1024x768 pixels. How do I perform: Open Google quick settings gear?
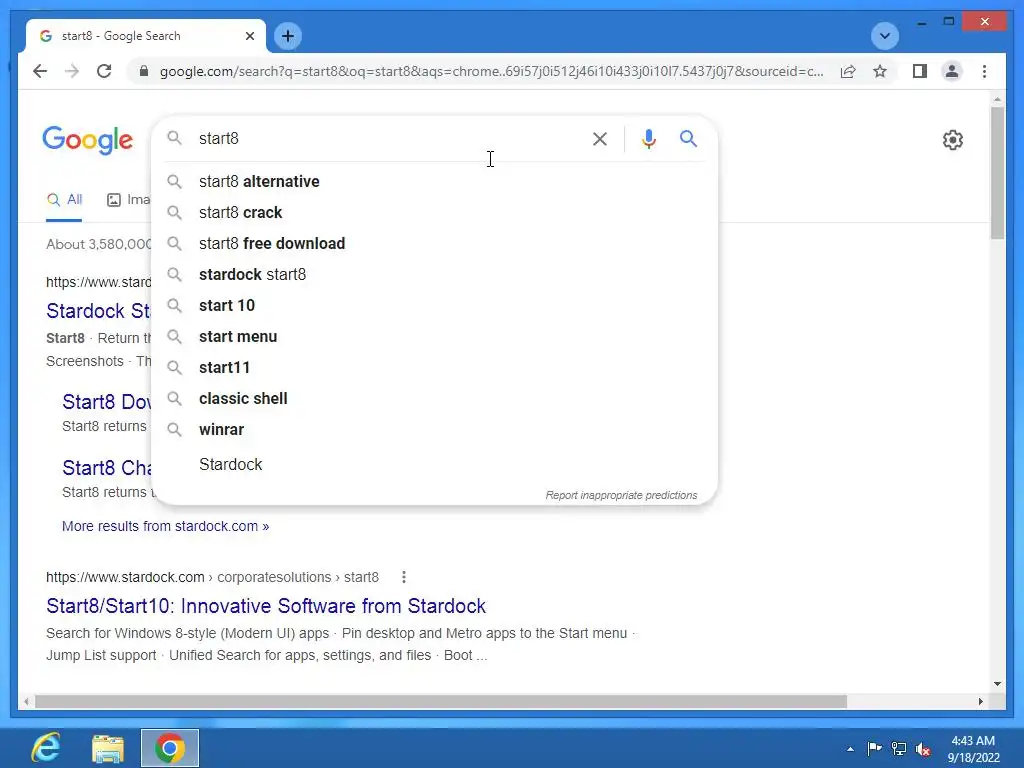tap(953, 140)
